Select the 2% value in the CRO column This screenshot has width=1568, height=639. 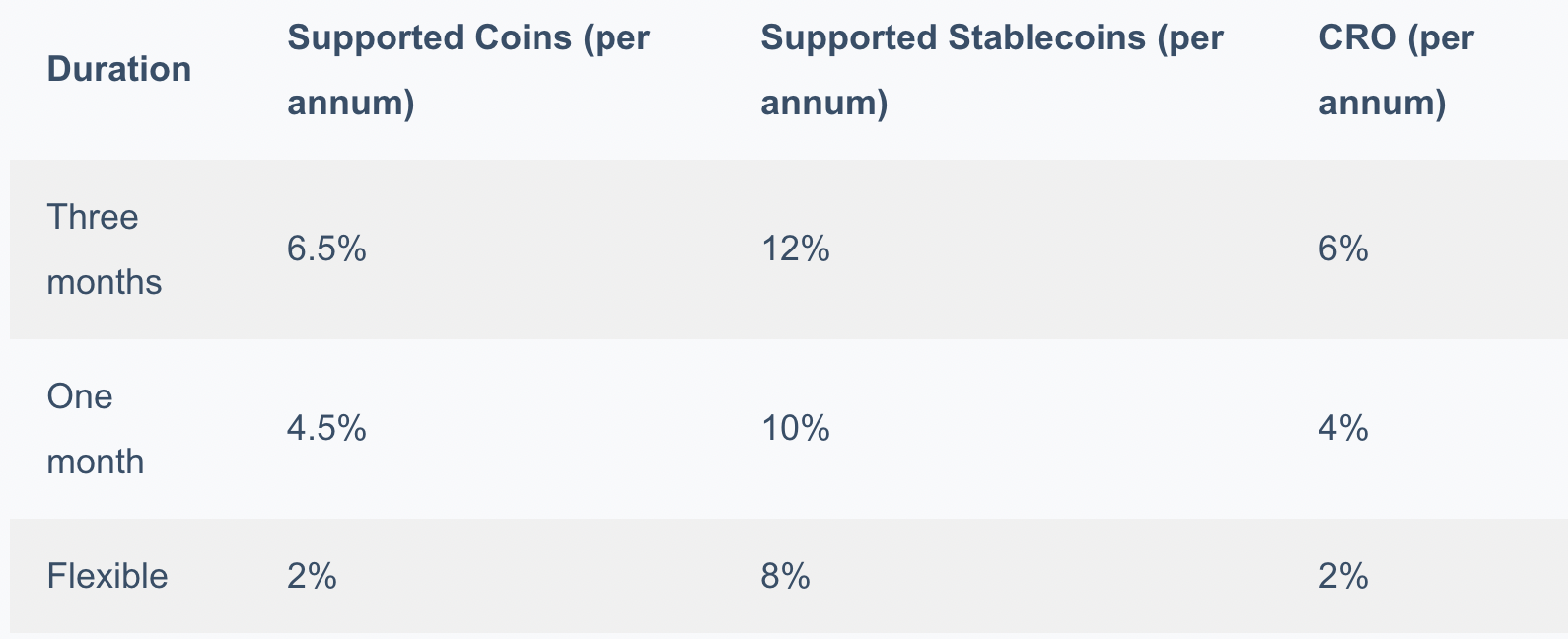(1343, 576)
